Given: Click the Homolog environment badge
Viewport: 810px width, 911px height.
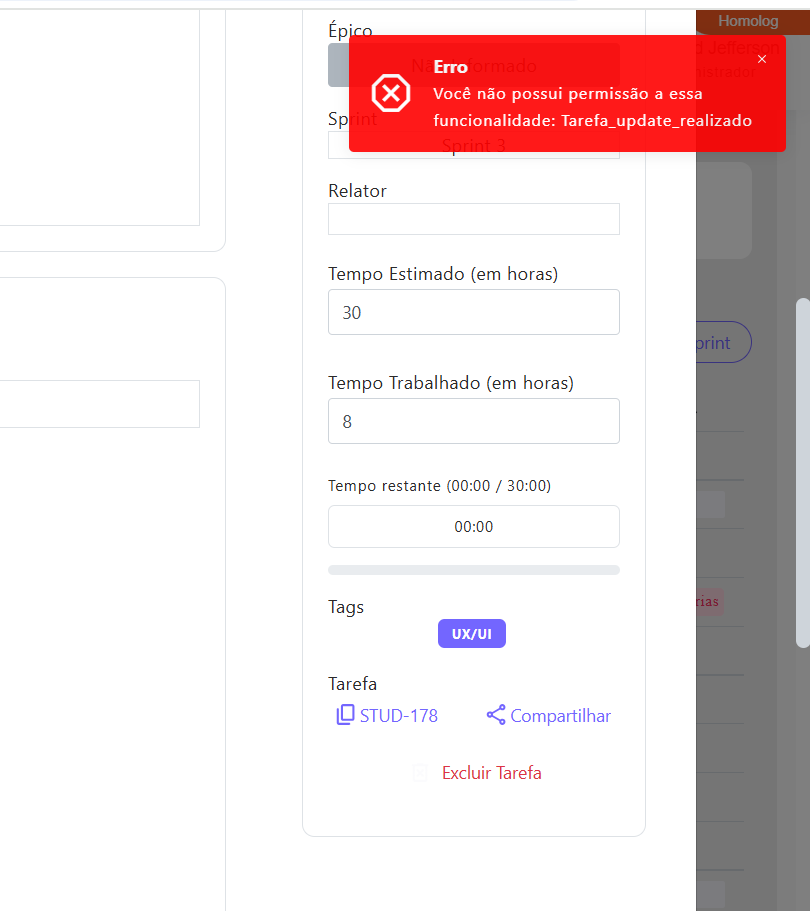Looking at the screenshot, I should point(747,21).
